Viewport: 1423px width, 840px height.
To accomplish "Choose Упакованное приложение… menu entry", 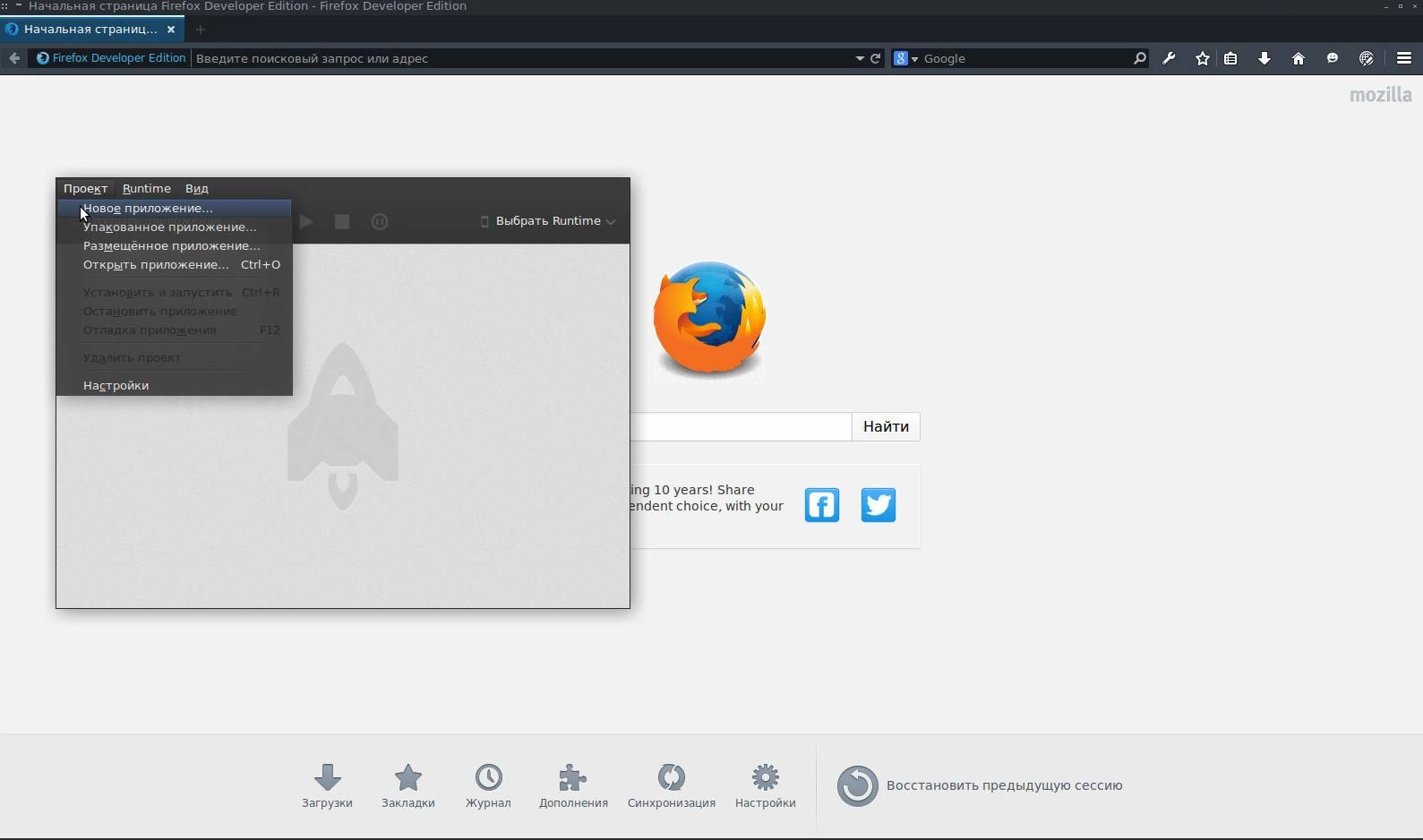I will coord(175,227).
